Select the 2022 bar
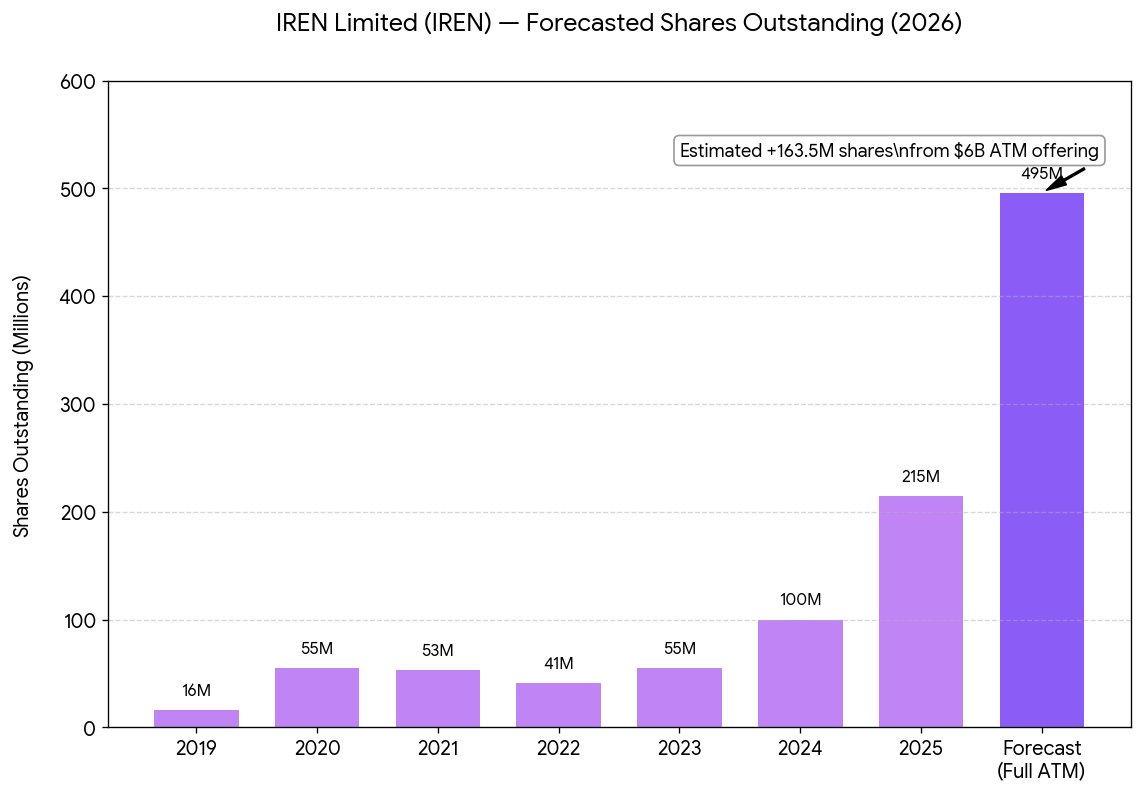 [559, 705]
